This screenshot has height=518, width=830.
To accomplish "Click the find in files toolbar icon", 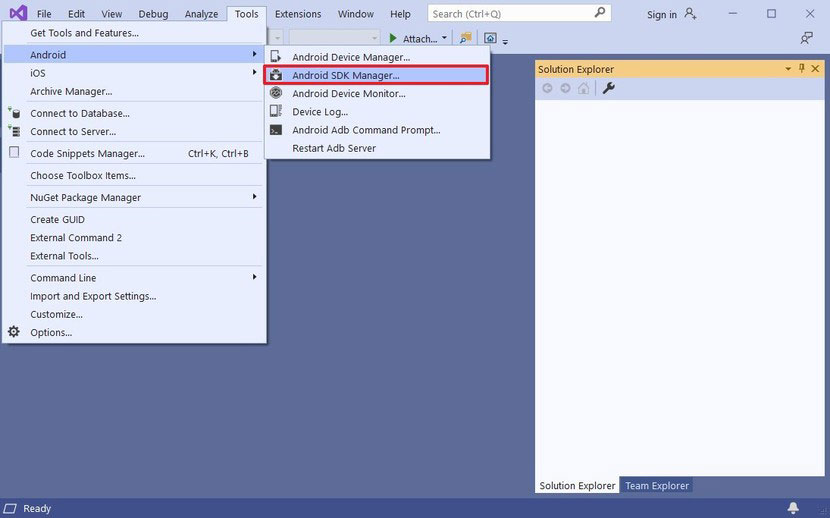I will point(465,39).
